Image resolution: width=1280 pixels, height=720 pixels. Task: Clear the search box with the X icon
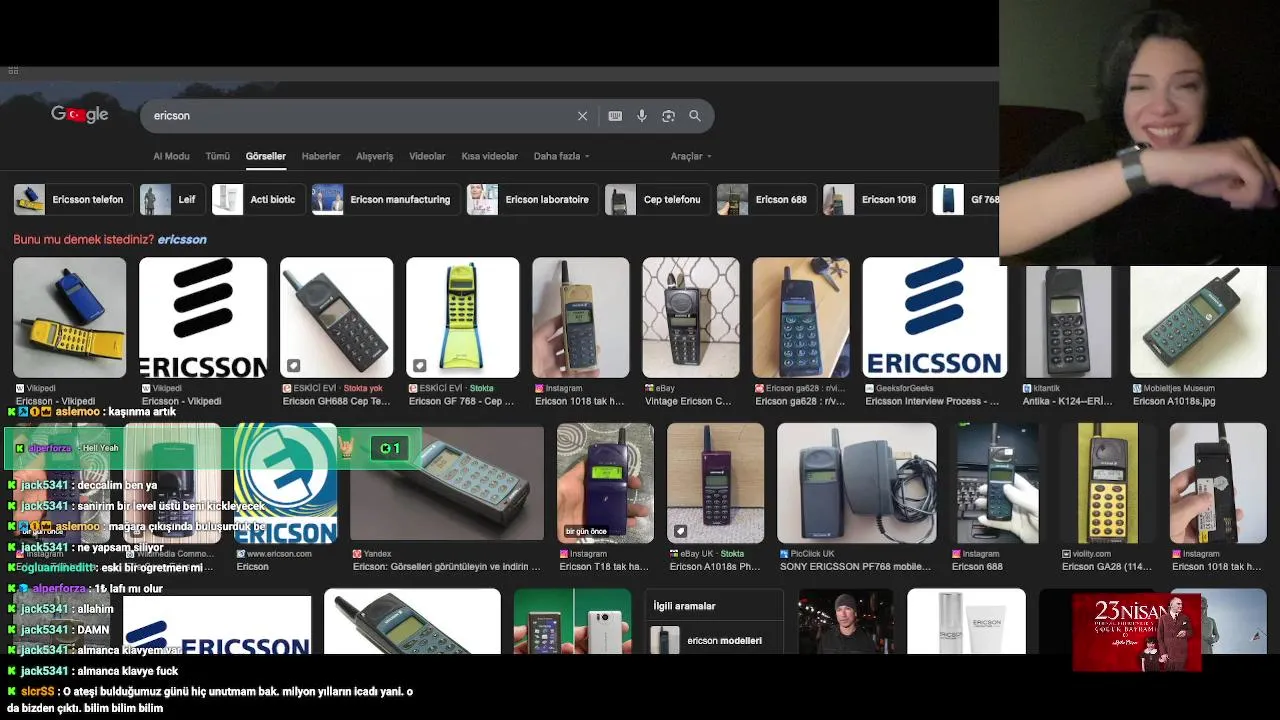(582, 116)
